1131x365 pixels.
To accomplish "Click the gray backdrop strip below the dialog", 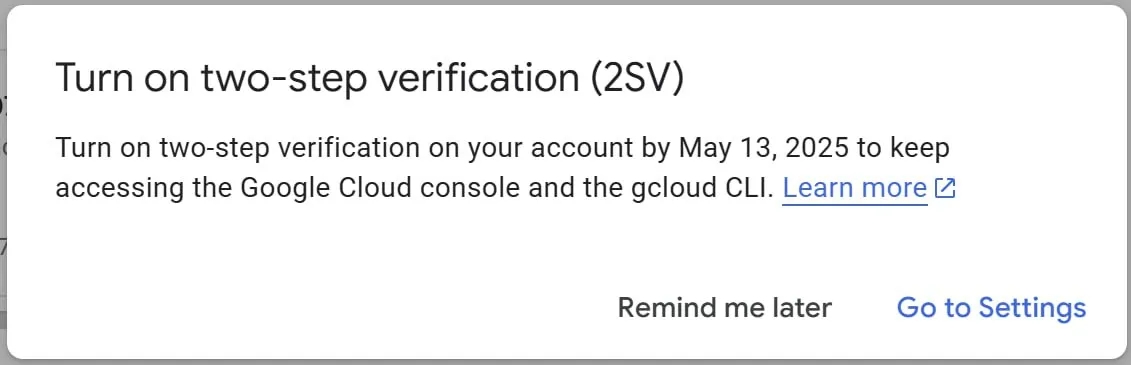I will pos(566,362).
